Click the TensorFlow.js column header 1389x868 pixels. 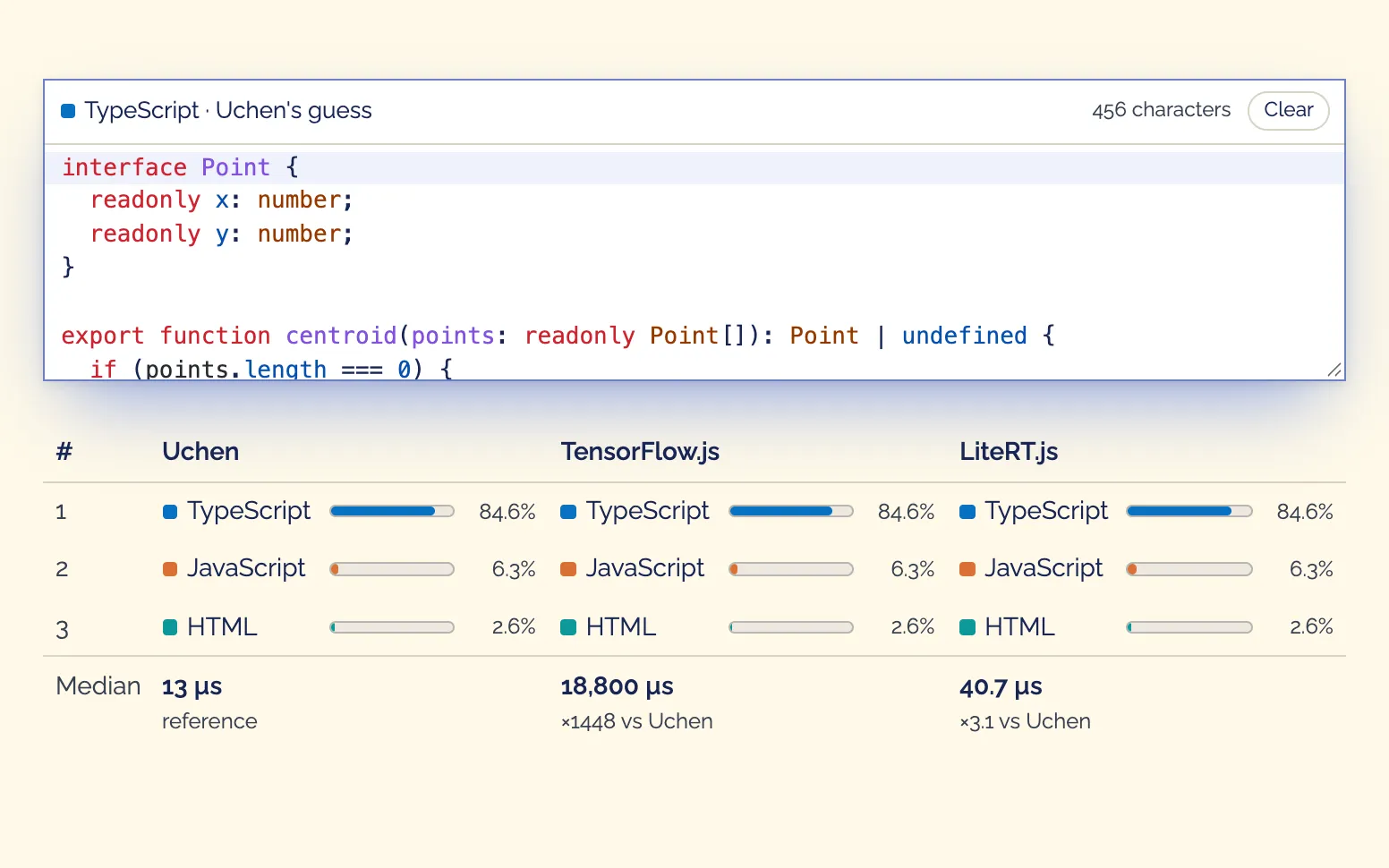click(640, 451)
